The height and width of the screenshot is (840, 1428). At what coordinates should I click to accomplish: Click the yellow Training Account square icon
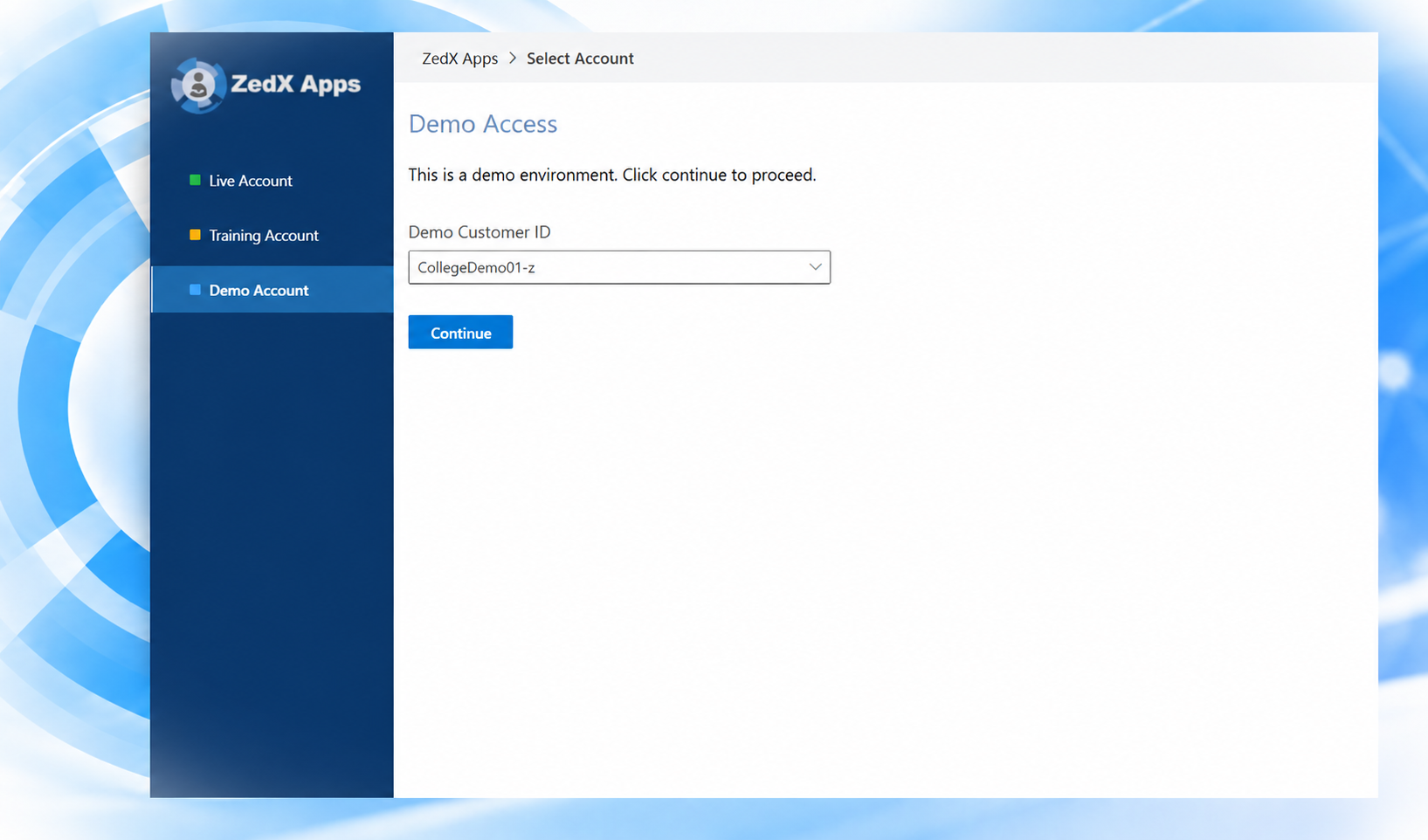click(195, 235)
